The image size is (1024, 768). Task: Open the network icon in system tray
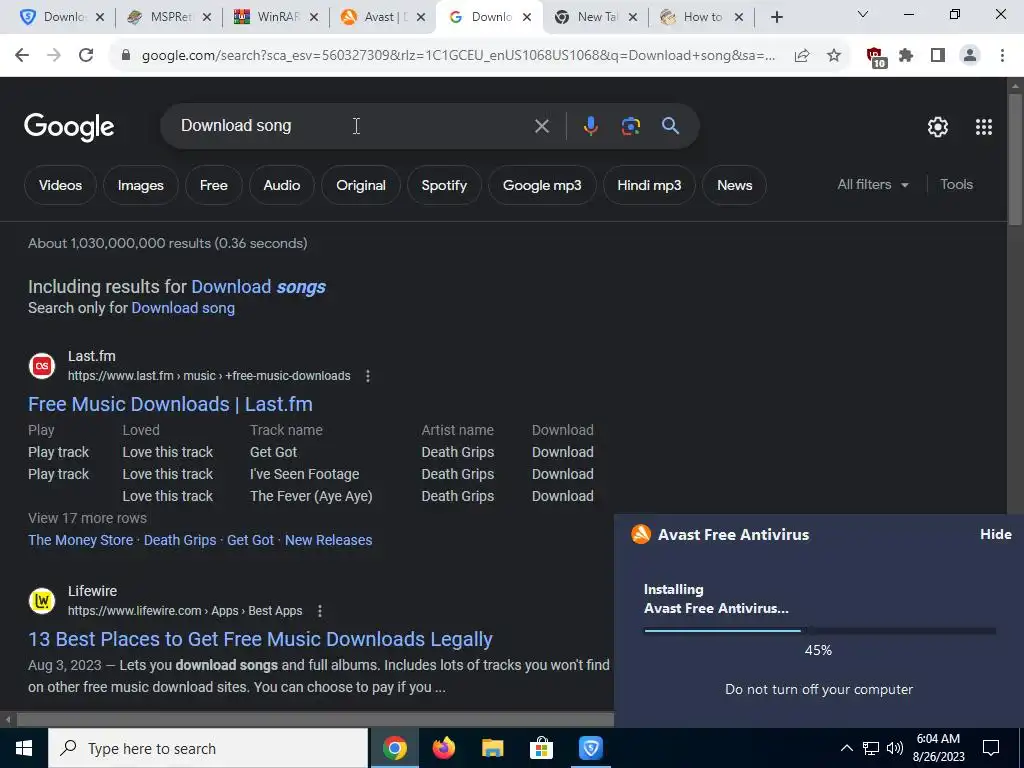tap(871, 748)
